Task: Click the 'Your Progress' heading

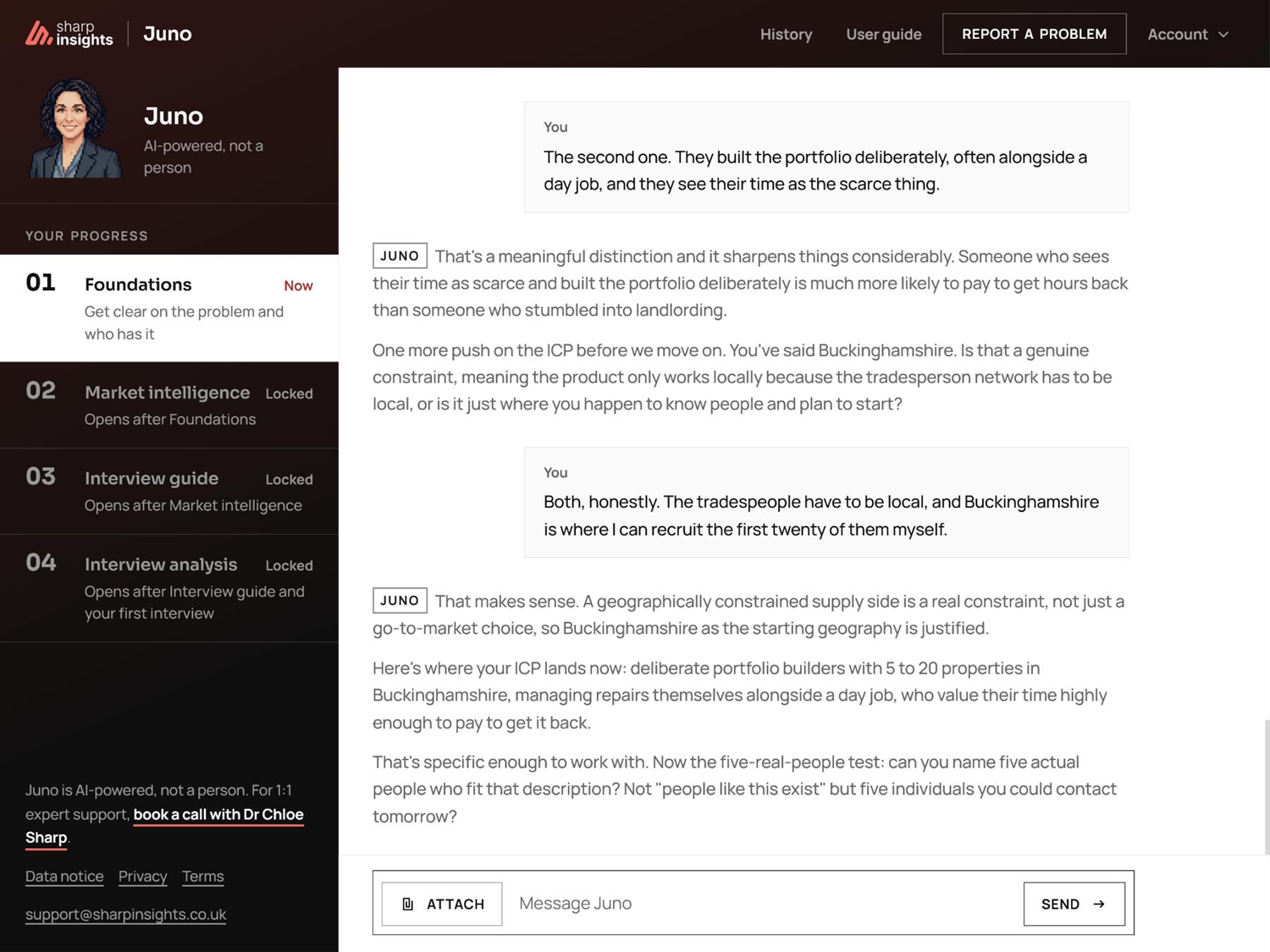Action: coord(86,236)
